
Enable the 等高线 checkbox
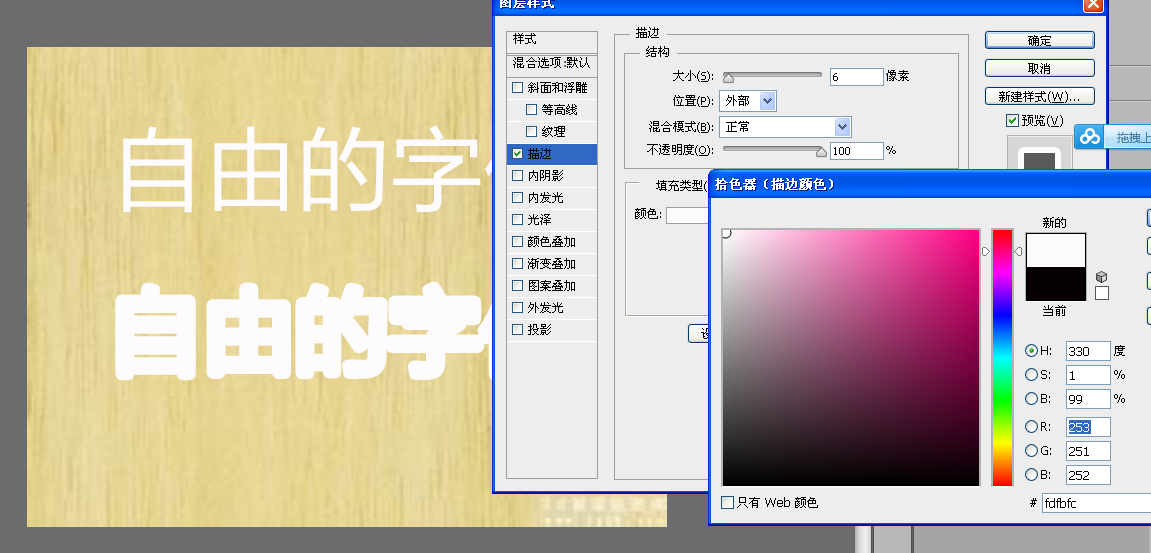tap(532, 109)
